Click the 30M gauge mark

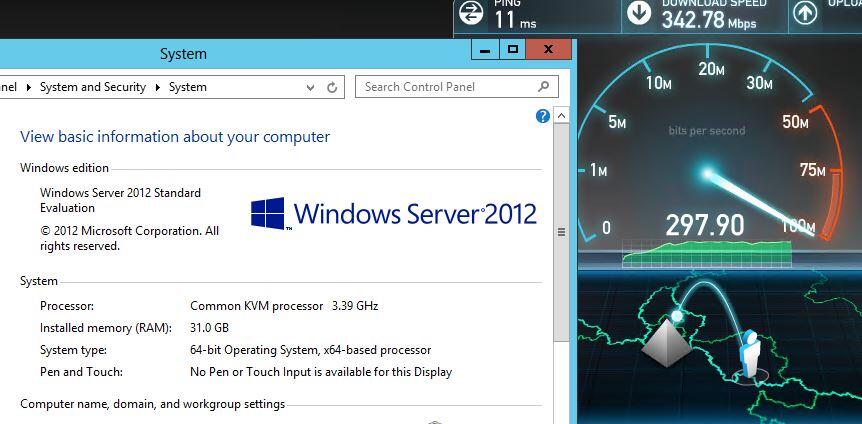(759, 82)
